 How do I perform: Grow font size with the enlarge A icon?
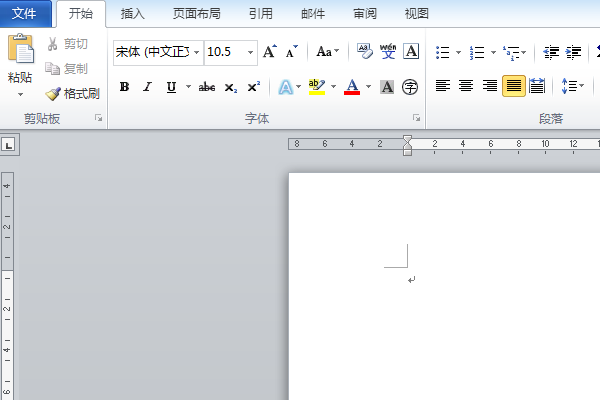270,52
